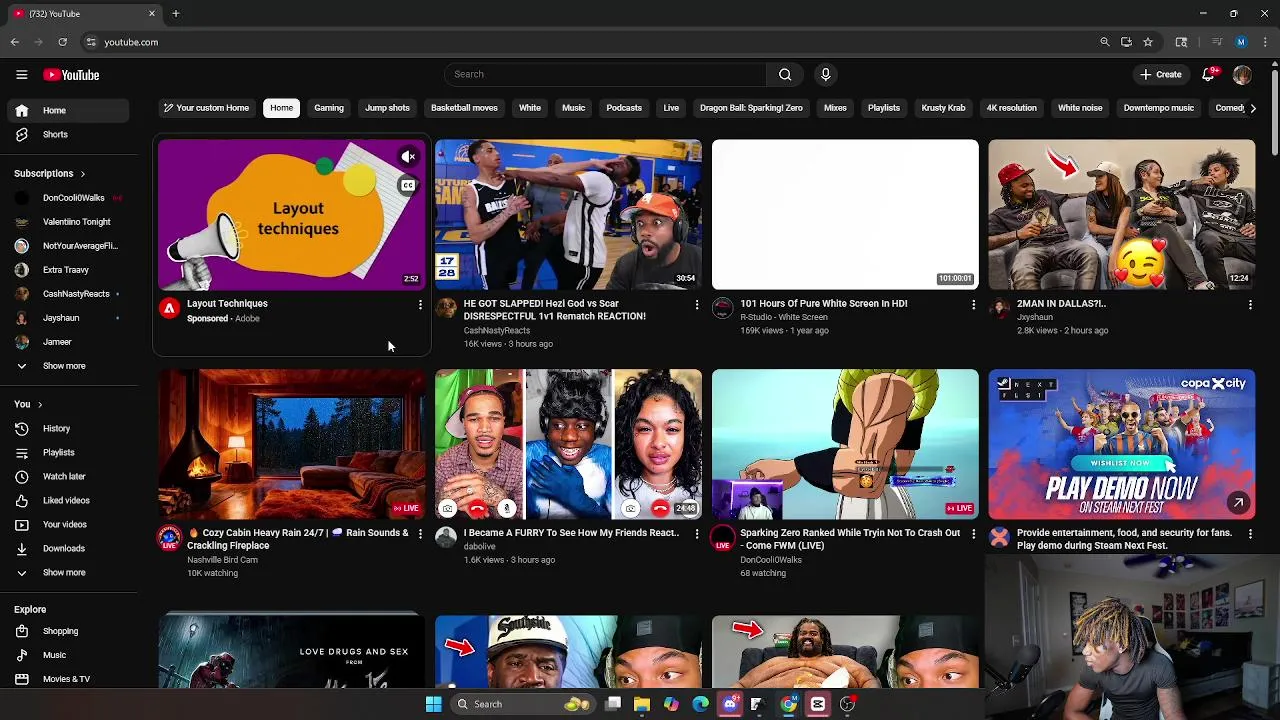Activate voice search microphone

tap(825, 74)
